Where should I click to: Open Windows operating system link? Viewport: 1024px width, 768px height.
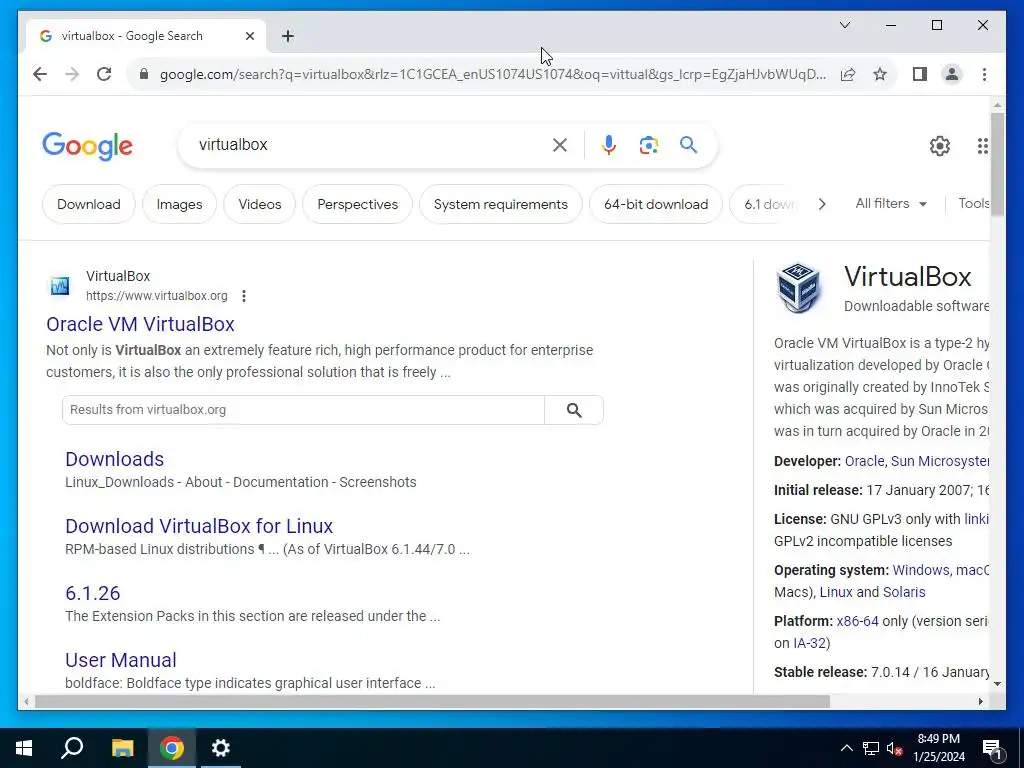pos(920,570)
